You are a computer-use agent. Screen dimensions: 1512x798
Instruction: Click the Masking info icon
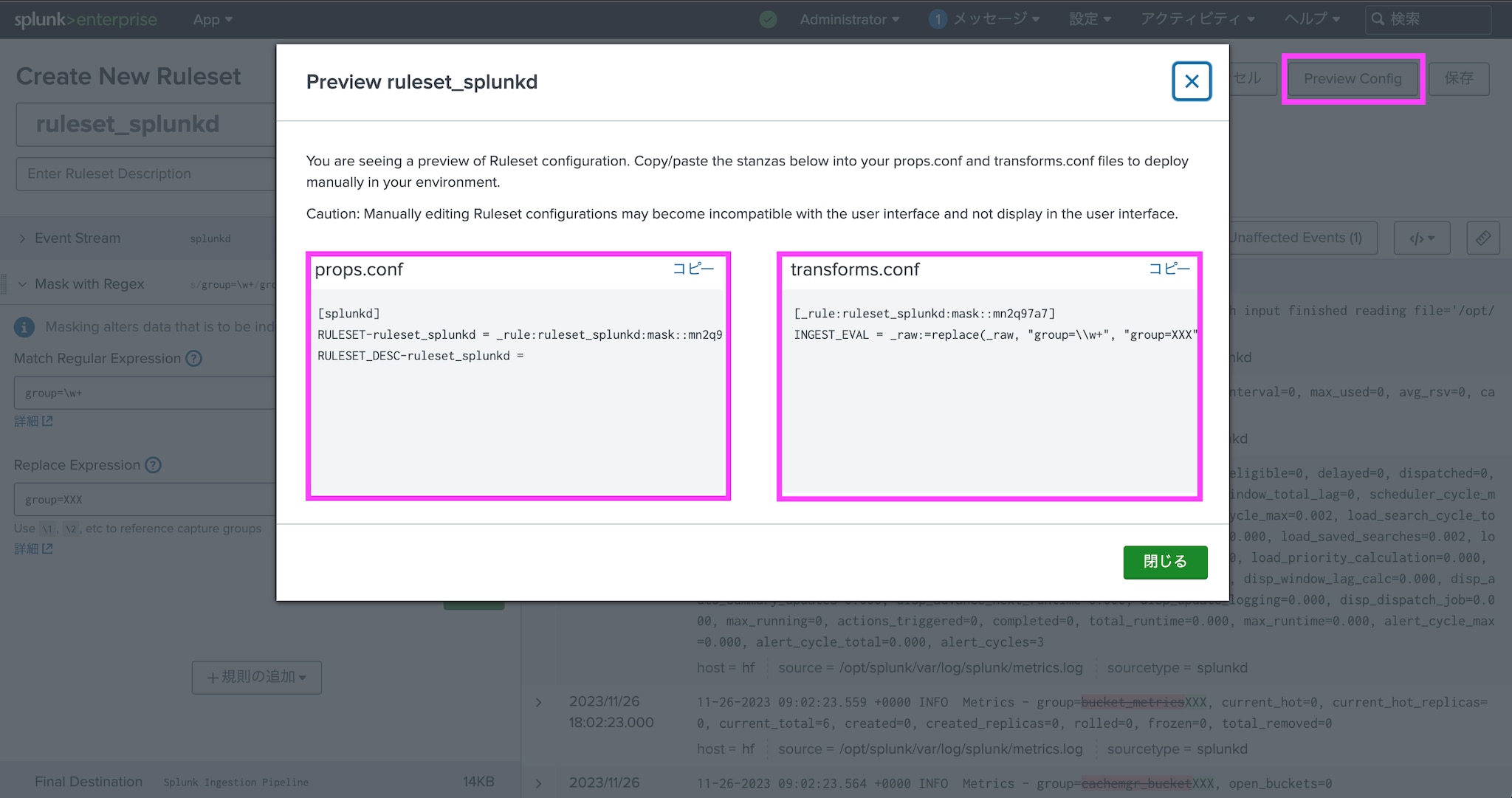pos(24,326)
